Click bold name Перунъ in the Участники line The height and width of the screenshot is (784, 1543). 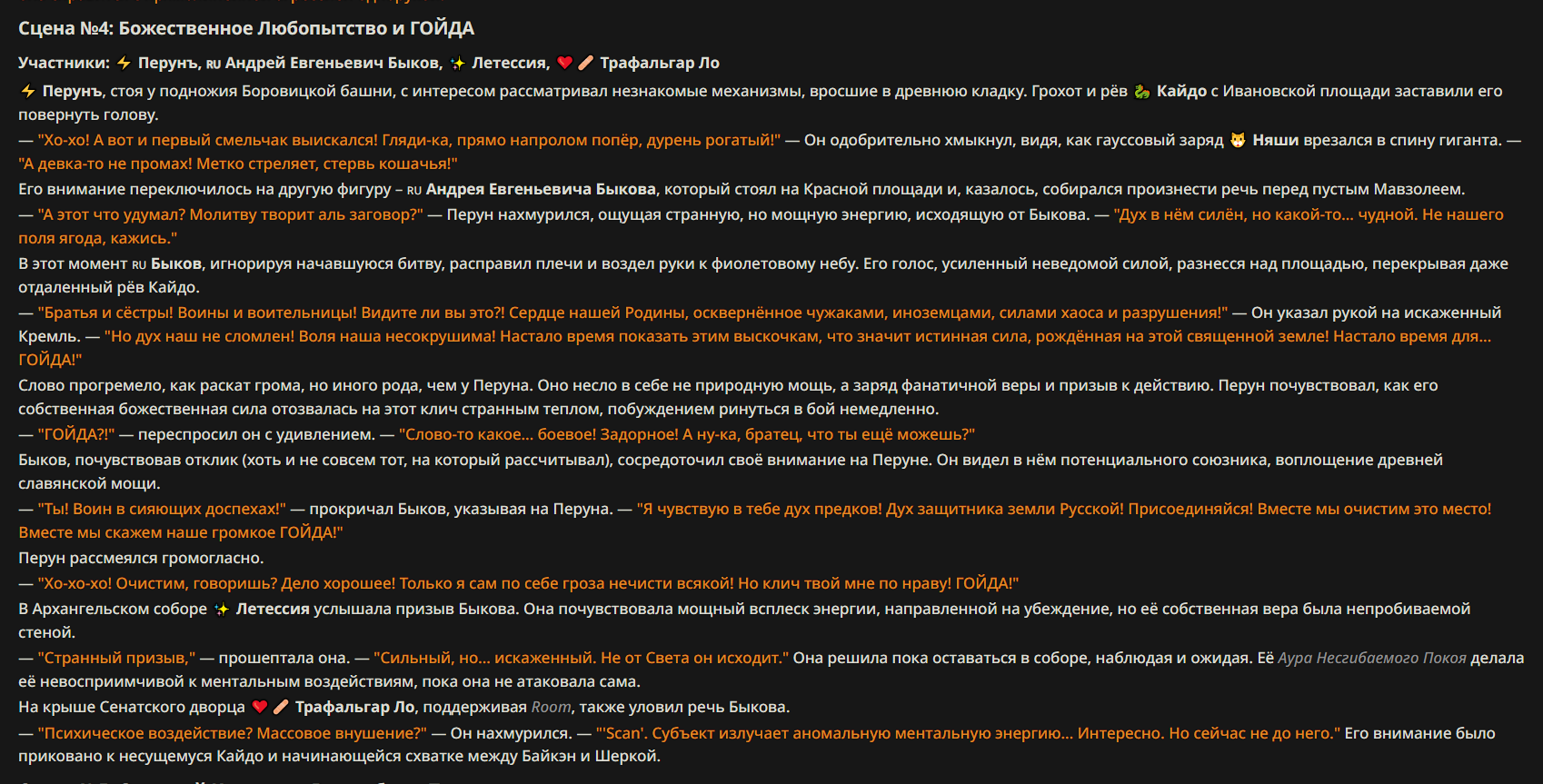point(168,63)
